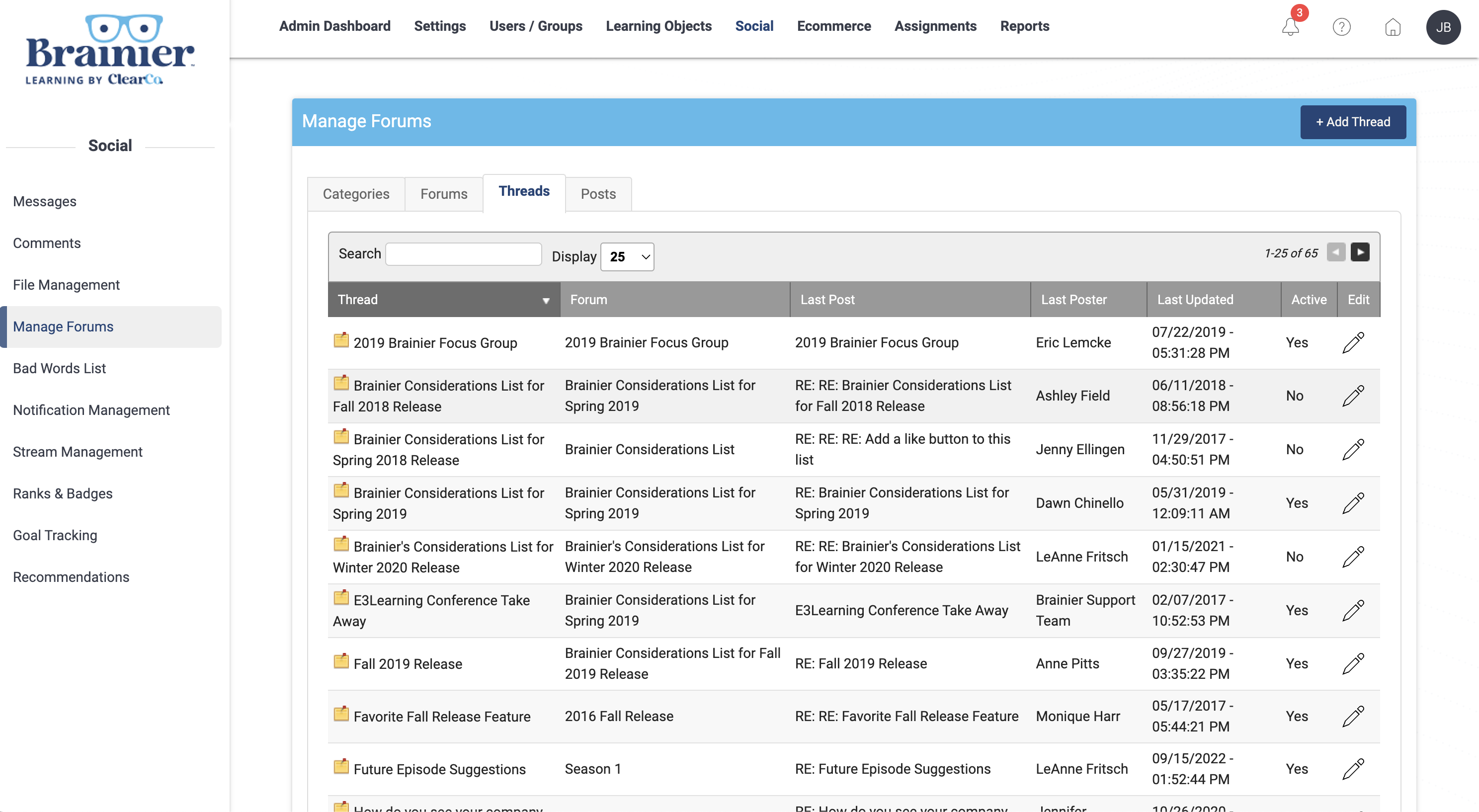Click the 'Fall 2019 Release' thread title
1479x812 pixels.
click(408, 664)
